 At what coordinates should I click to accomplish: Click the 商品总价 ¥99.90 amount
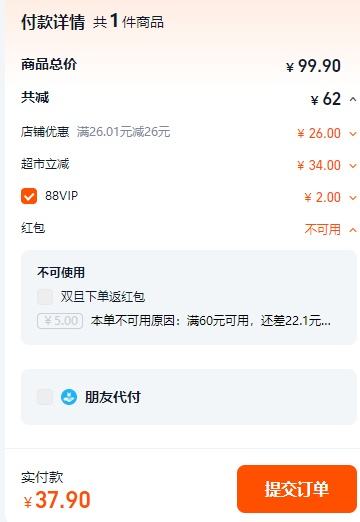tap(313, 66)
